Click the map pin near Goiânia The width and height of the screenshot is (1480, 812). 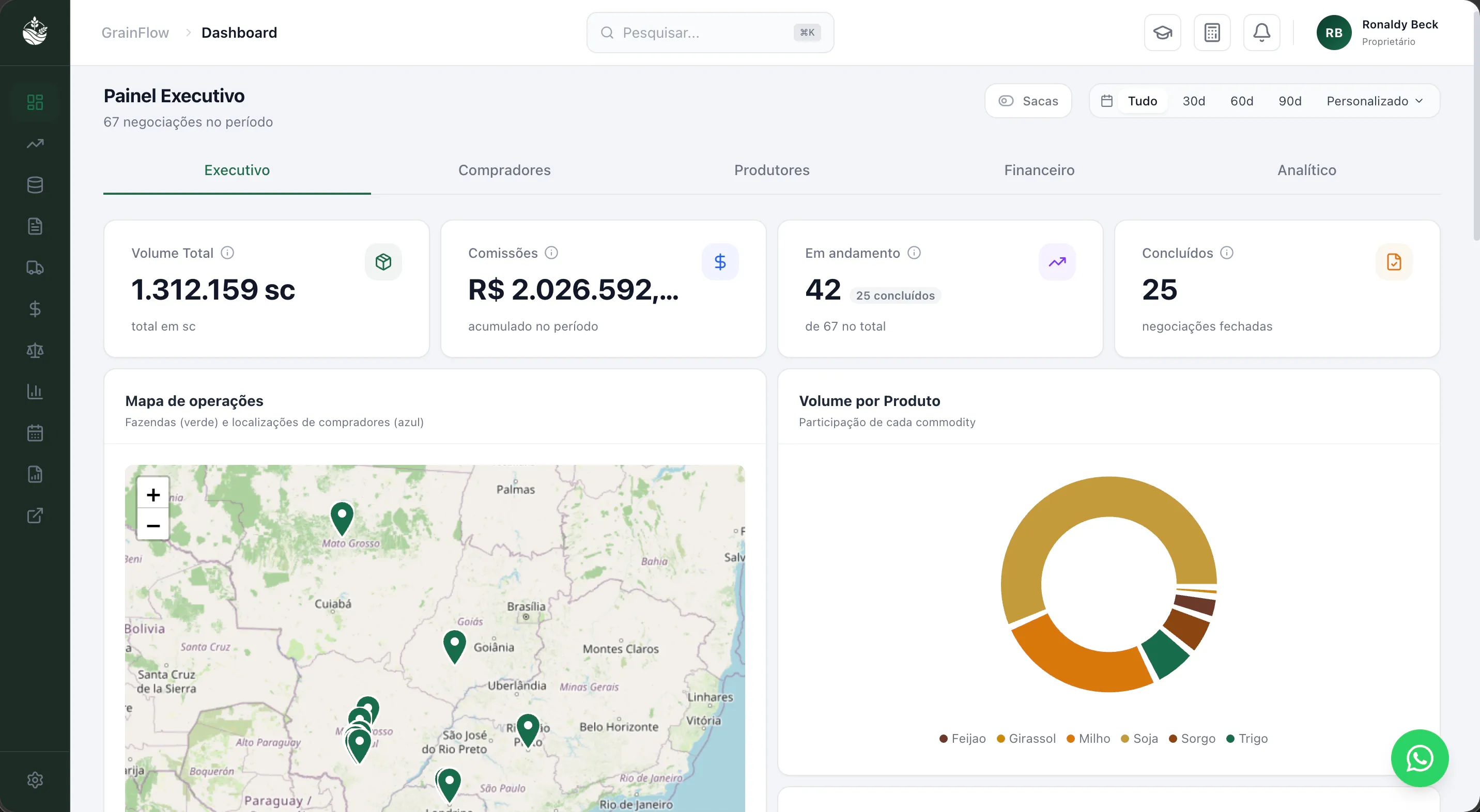click(454, 647)
